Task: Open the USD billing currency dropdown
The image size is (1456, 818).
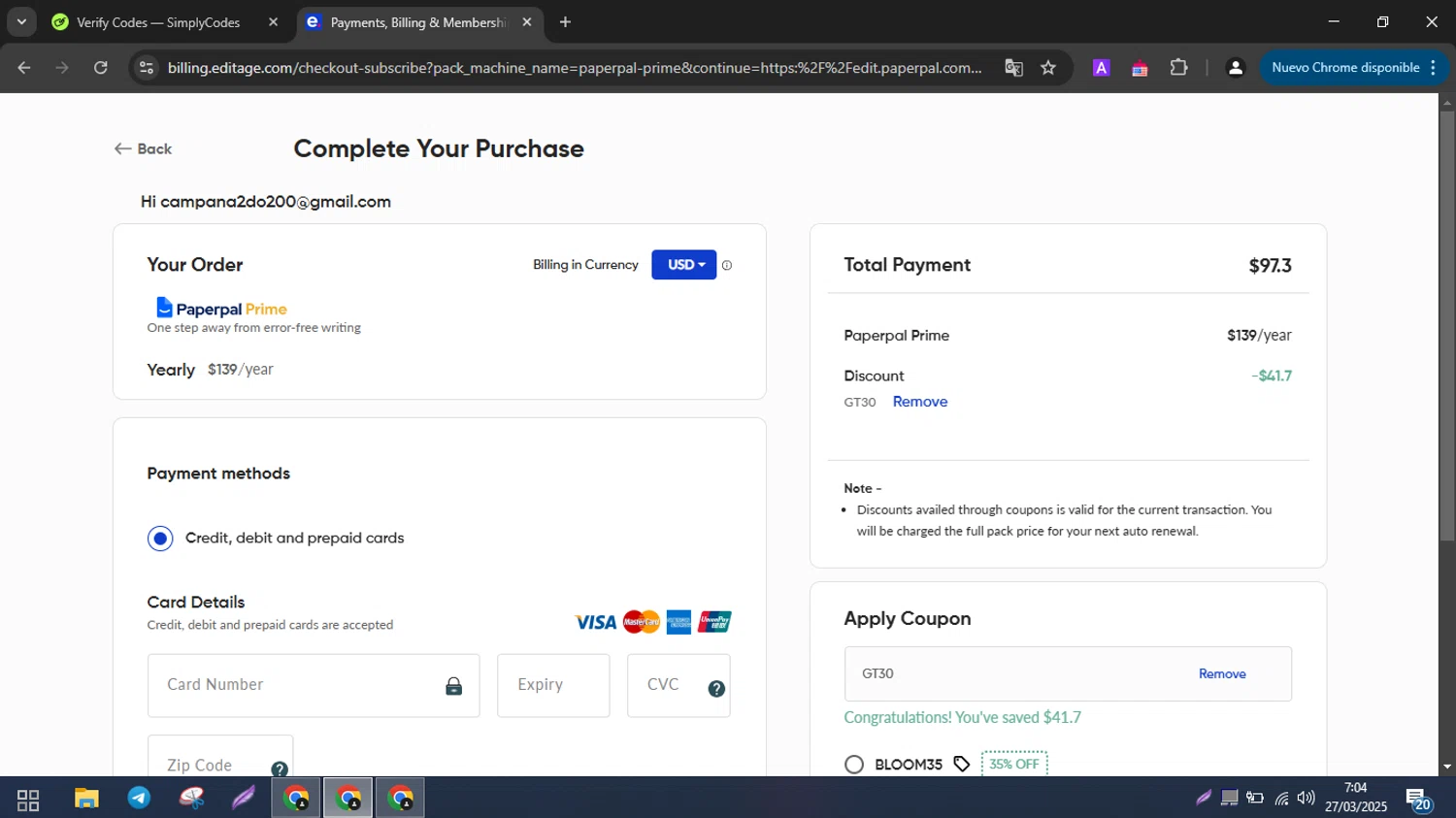Action: coord(684,265)
